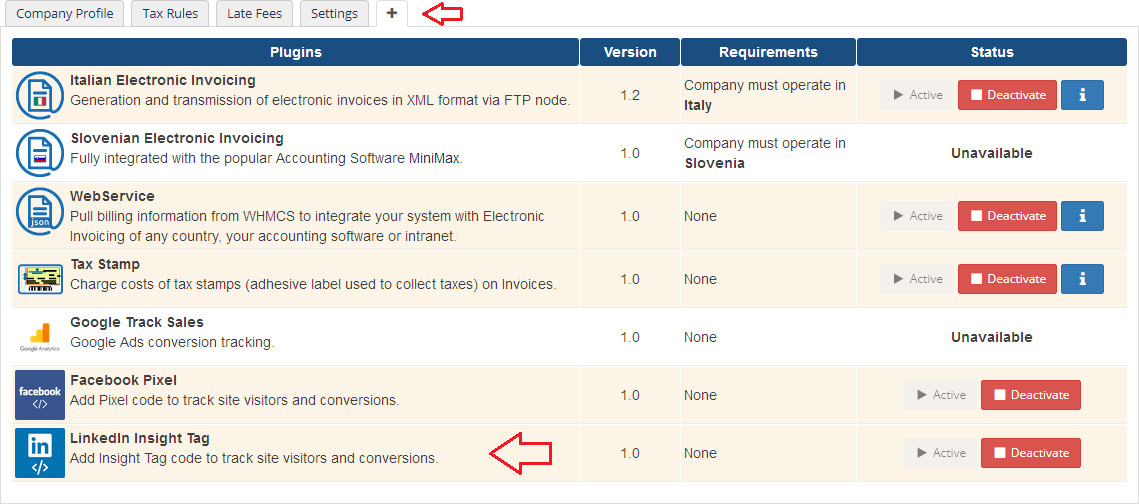Click Active button for Facebook Pixel
Viewport: 1139px width, 504px height.
pos(941,395)
